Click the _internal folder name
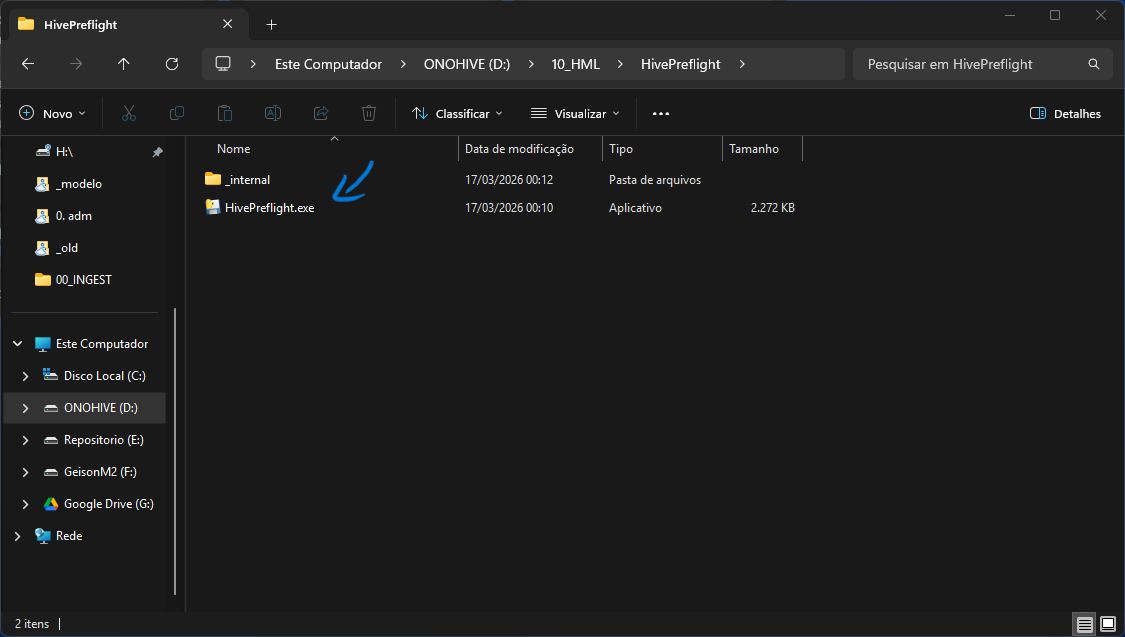The image size is (1125, 637). coord(248,180)
